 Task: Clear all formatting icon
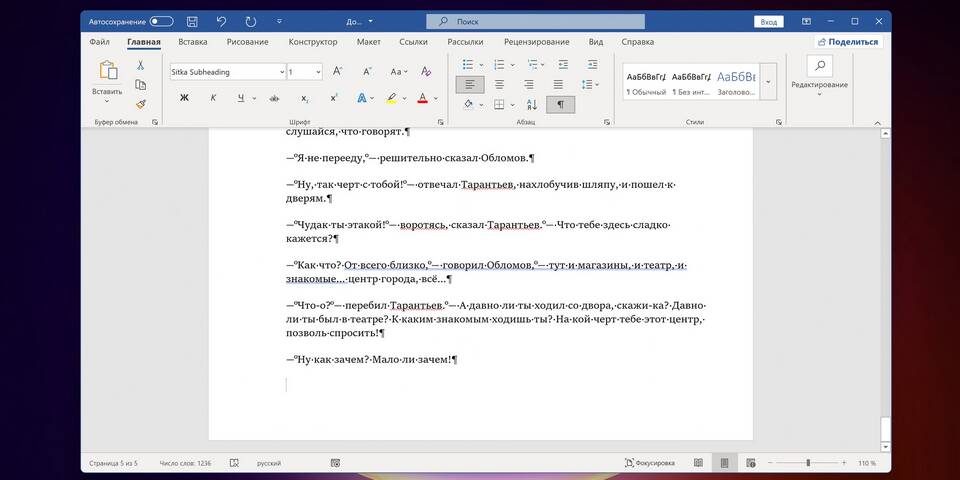point(426,72)
